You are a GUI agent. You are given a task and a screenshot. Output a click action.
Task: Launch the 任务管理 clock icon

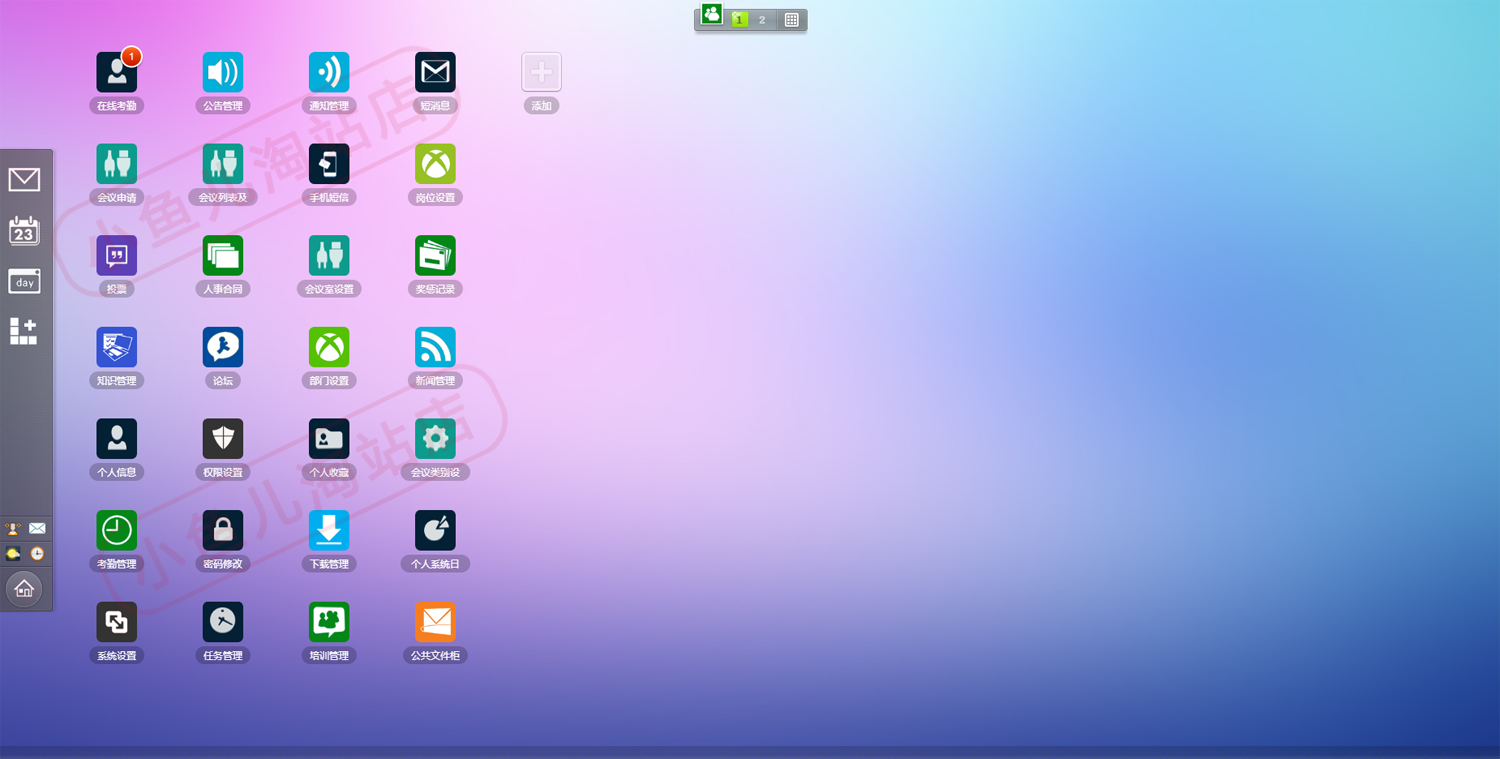click(223, 622)
